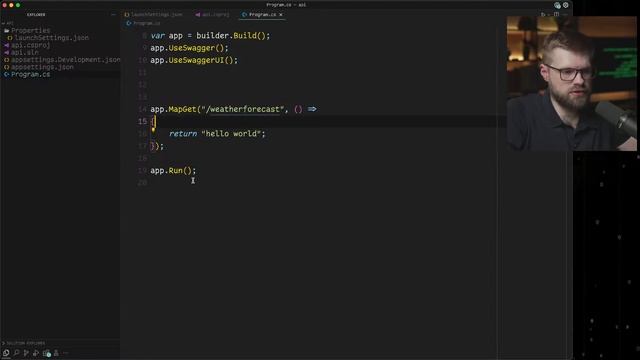Open appsettings.json in the Explorer tree

point(39,67)
